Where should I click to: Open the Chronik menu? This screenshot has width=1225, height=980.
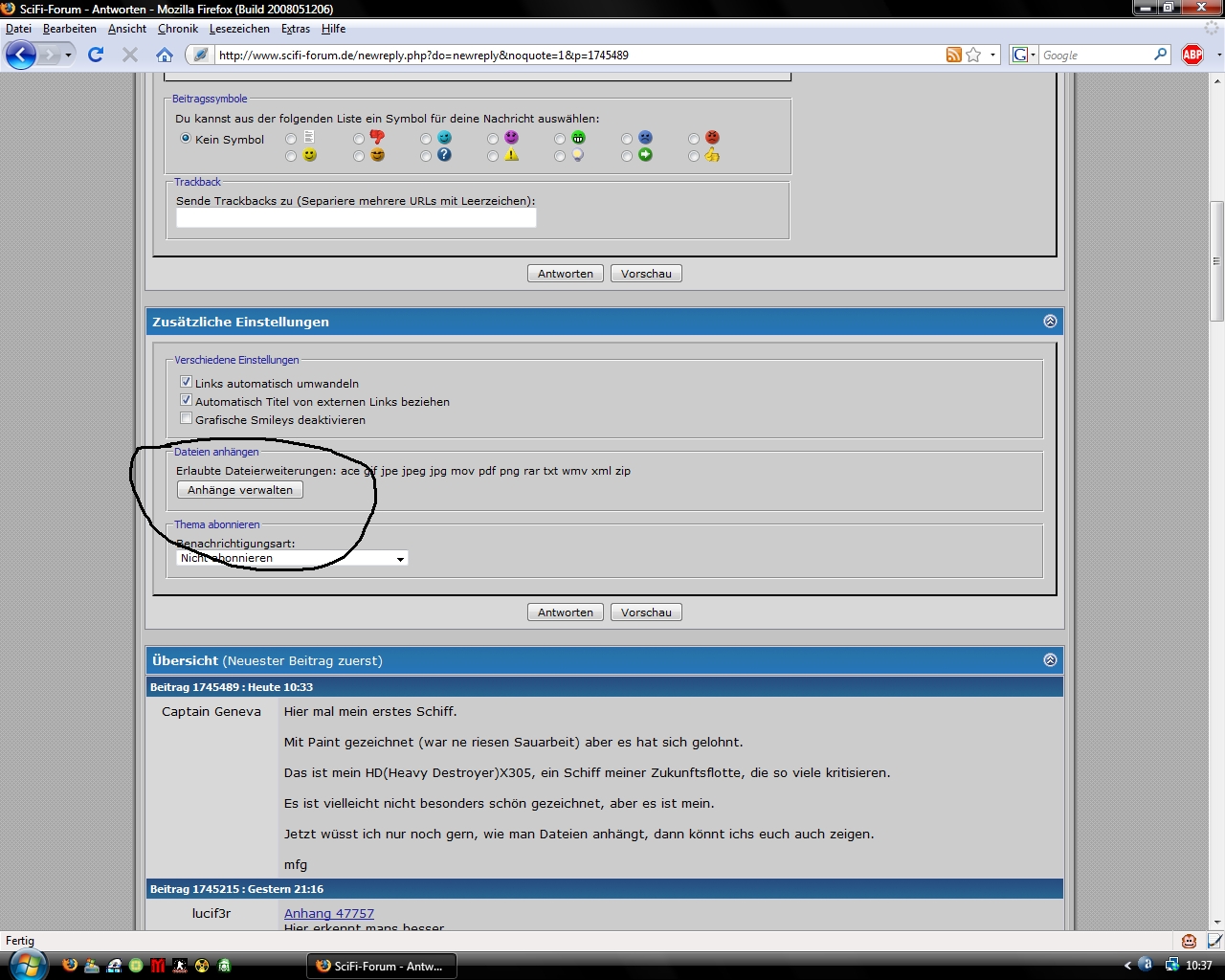178,29
